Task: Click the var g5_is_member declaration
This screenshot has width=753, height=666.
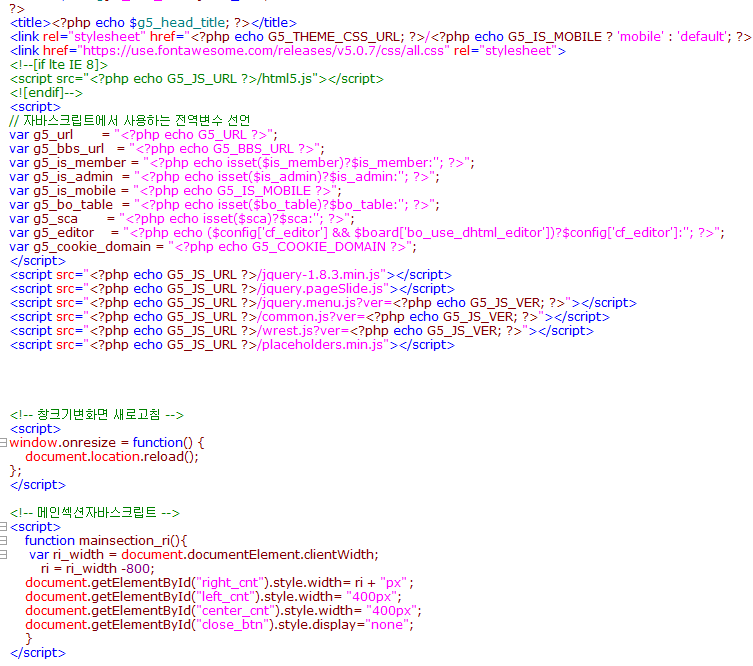Action: (x=242, y=163)
